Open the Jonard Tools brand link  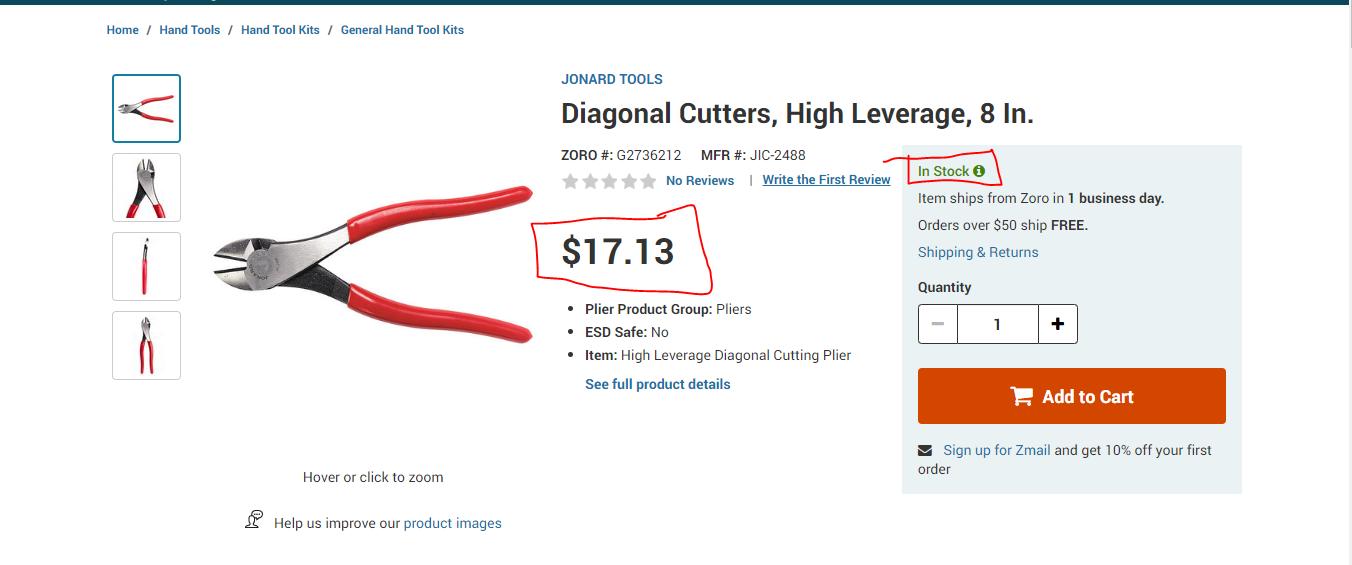(x=612, y=79)
